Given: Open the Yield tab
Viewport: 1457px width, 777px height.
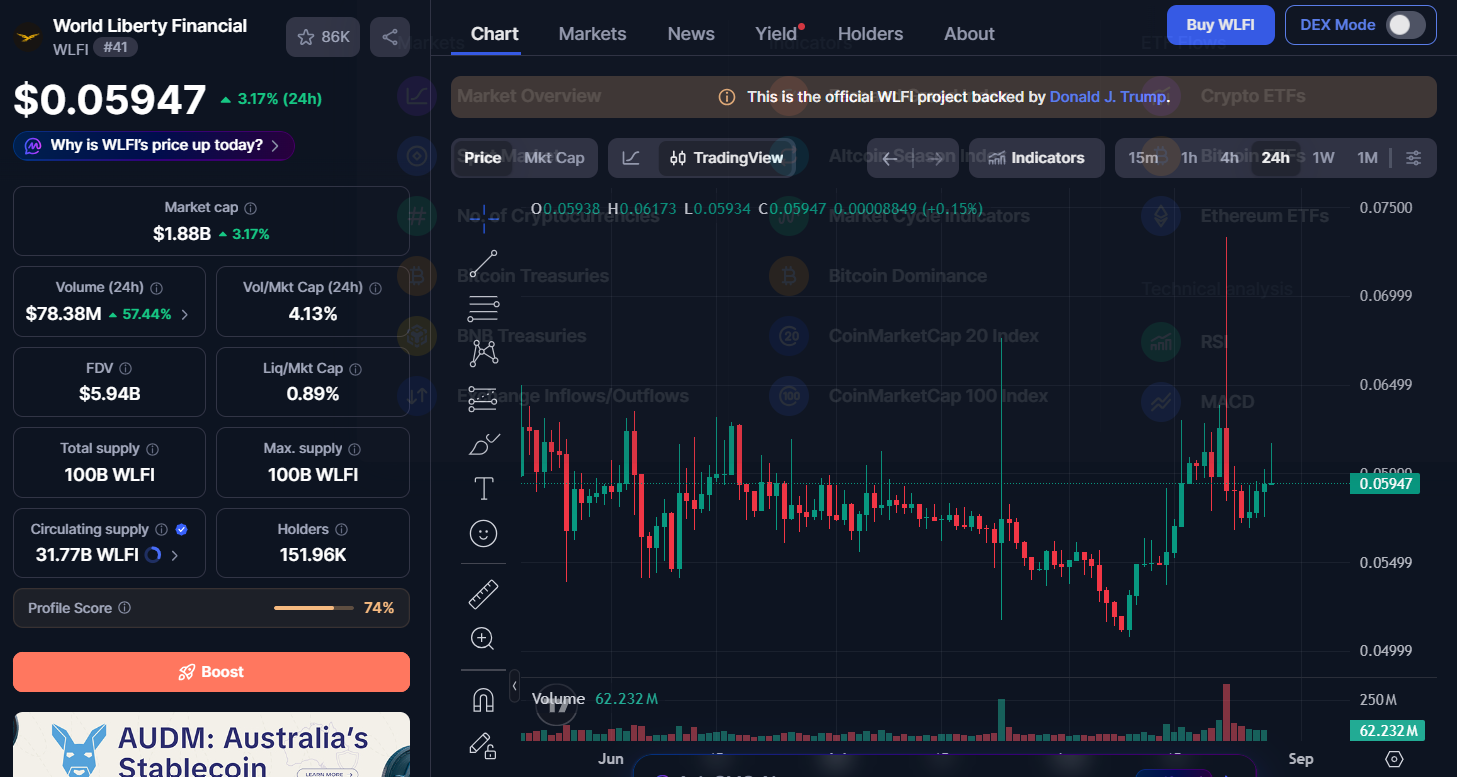Looking at the screenshot, I should (x=777, y=34).
